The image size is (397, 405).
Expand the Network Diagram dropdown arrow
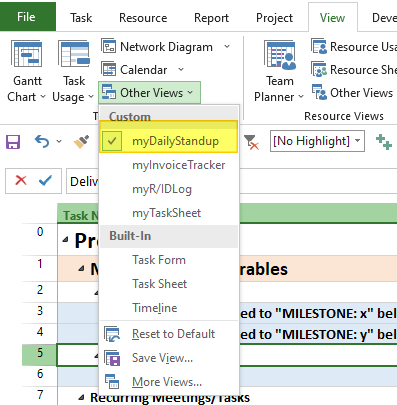[x=227, y=46]
